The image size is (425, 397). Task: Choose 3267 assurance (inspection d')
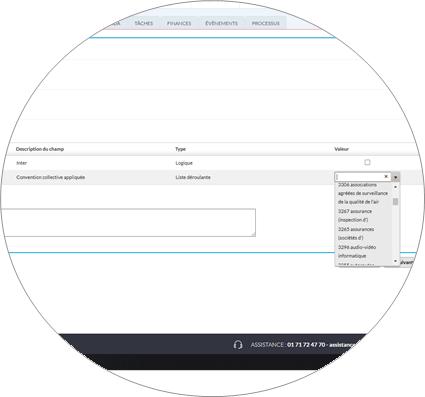coord(363,215)
